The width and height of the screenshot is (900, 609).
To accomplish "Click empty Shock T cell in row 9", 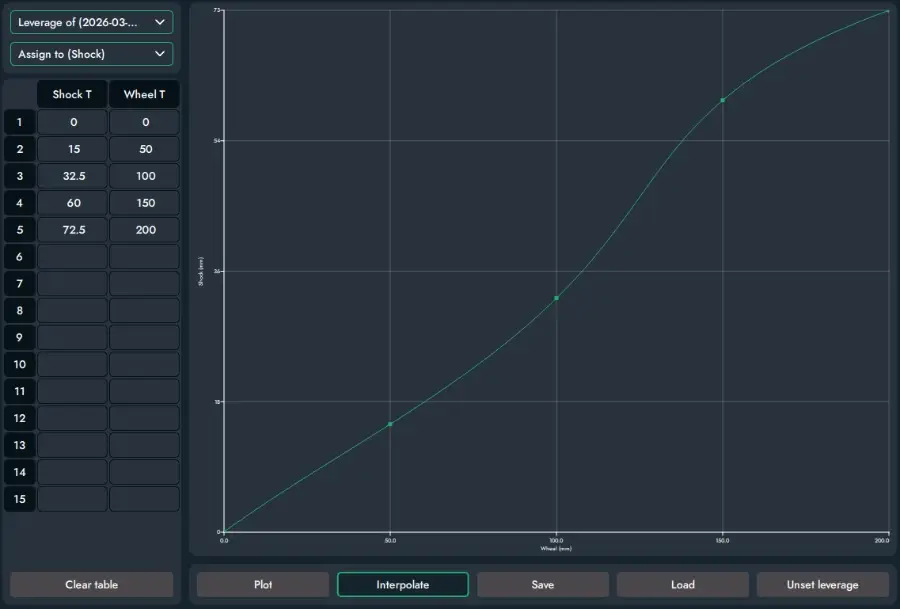I will click(72, 338).
